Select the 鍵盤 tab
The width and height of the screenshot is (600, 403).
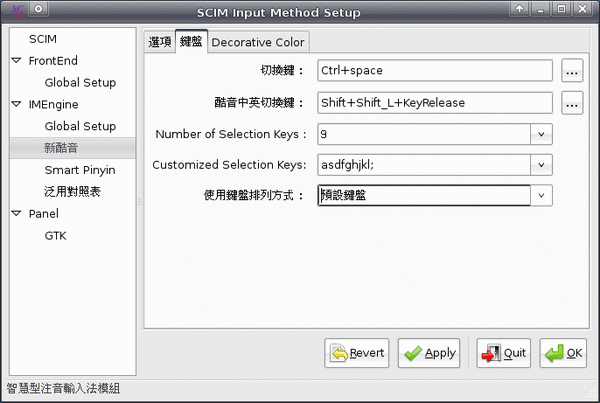click(191, 41)
